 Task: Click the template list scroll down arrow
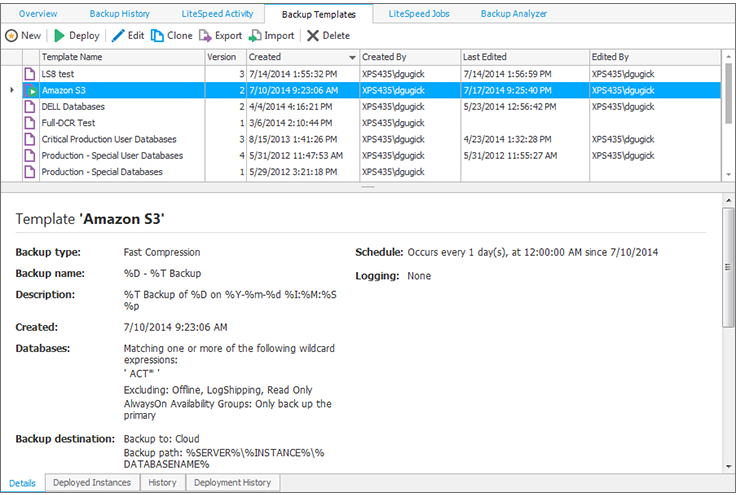728,175
